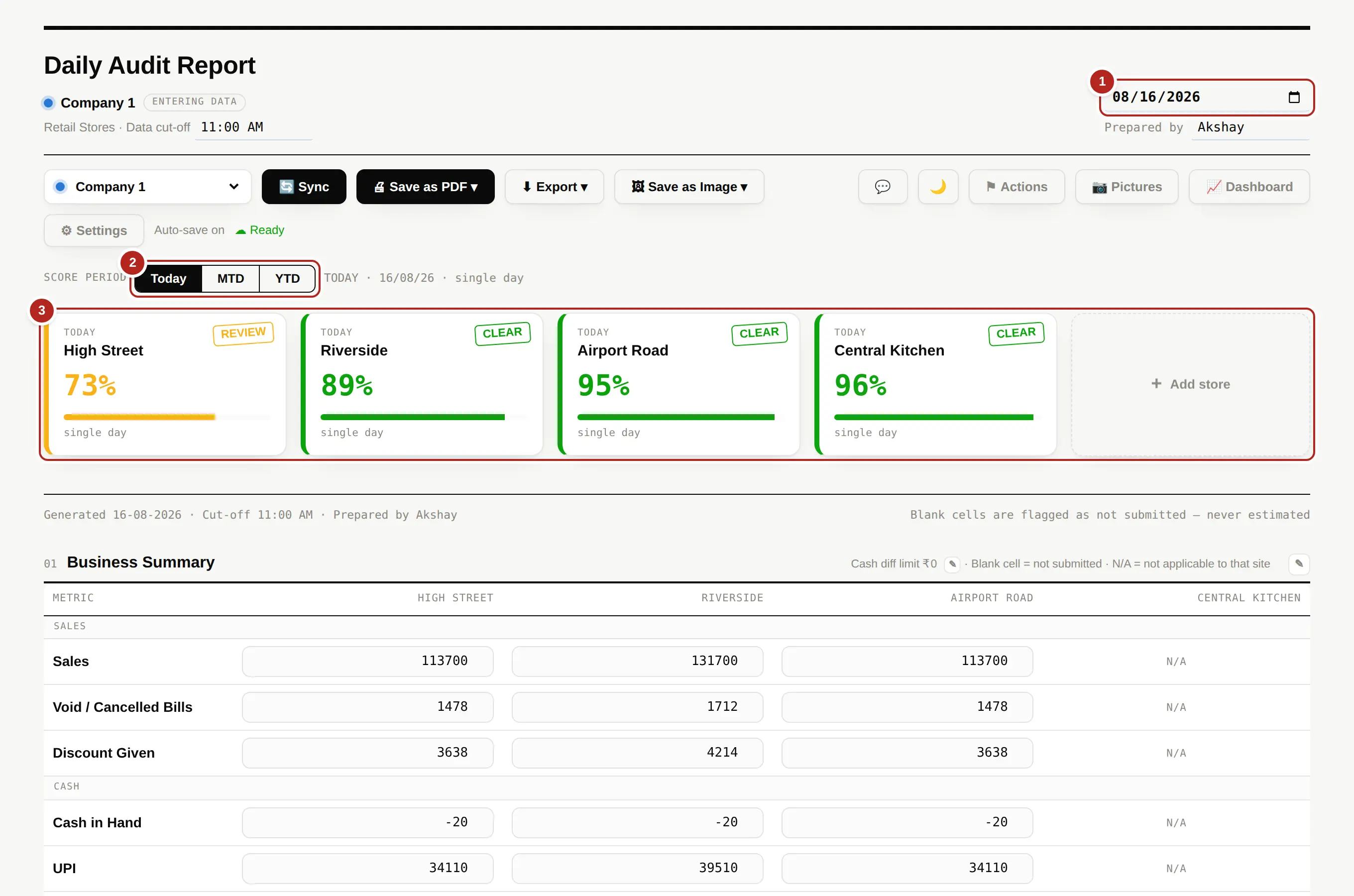Open the Pictures camera button

(x=1126, y=187)
